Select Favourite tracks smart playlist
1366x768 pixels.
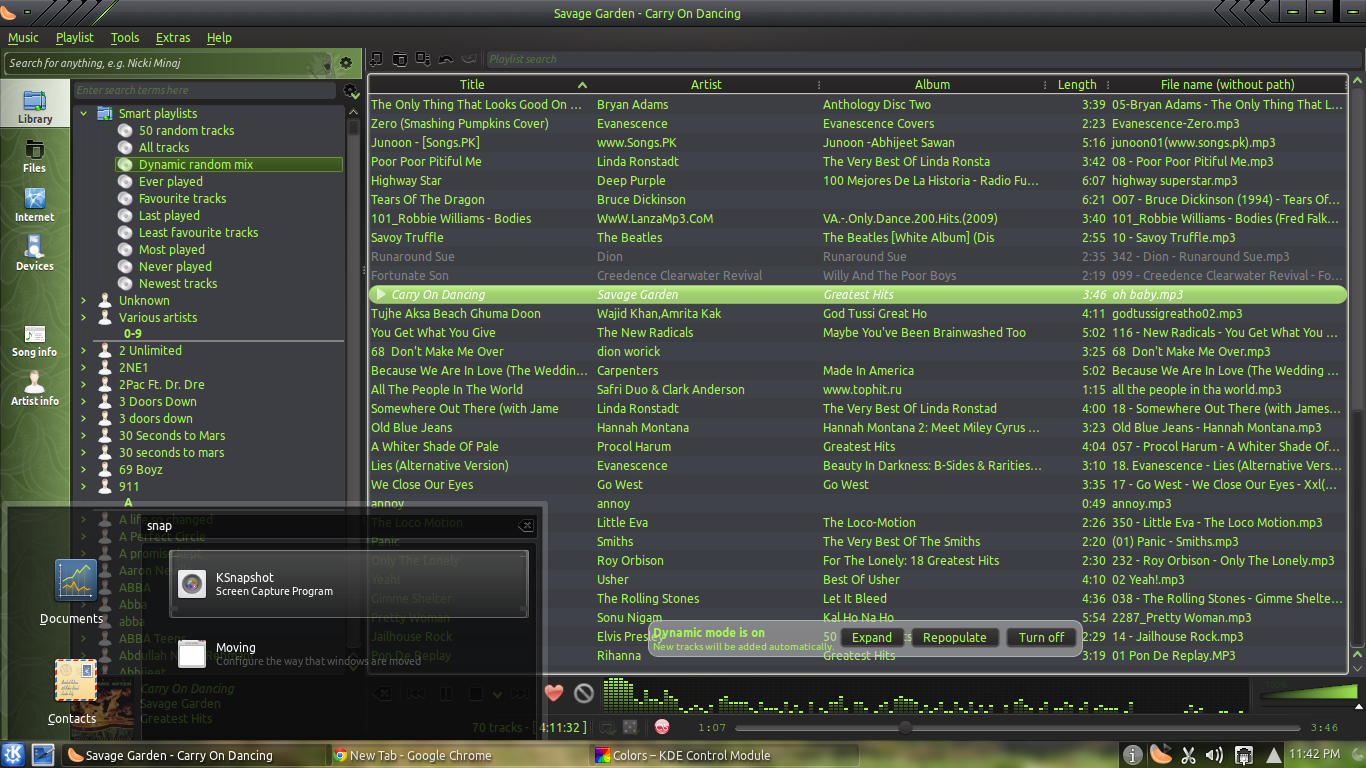[x=182, y=198]
